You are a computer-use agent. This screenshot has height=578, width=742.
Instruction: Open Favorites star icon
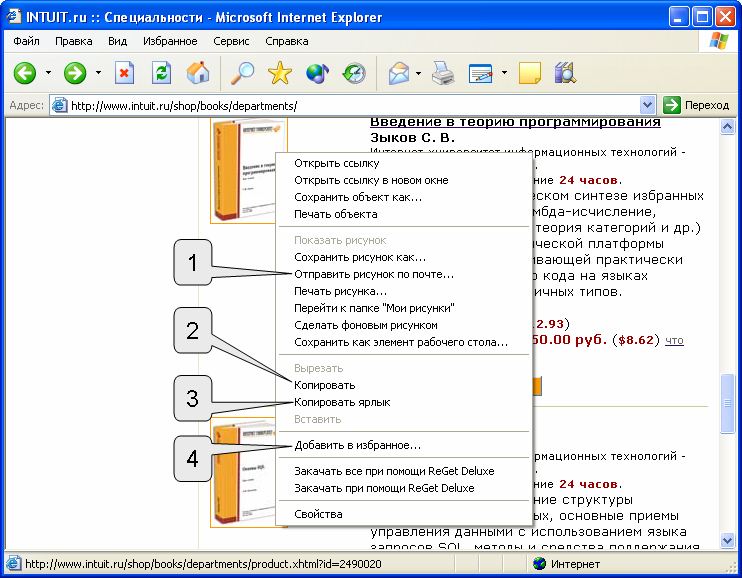click(280, 73)
